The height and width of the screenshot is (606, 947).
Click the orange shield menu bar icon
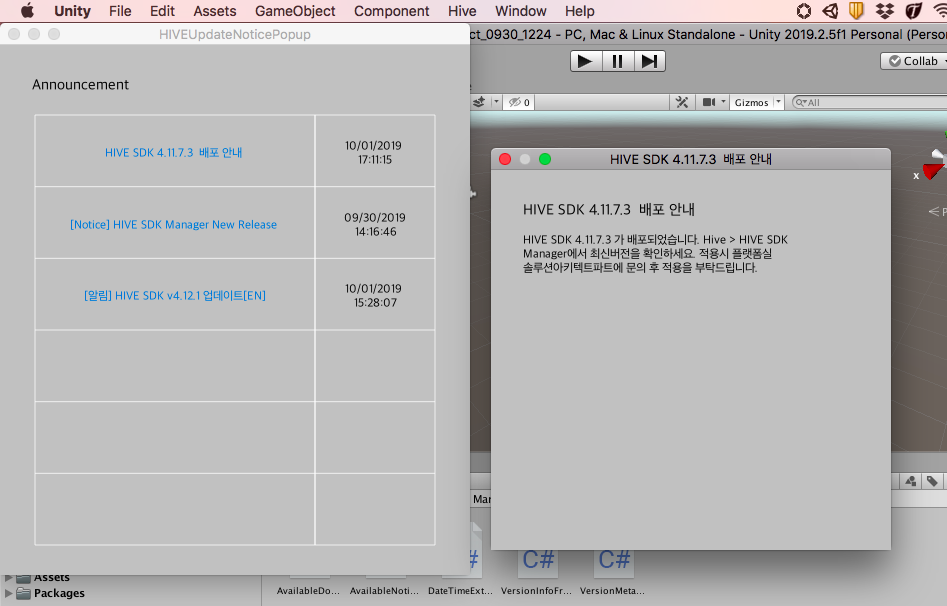[x=856, y=11]
